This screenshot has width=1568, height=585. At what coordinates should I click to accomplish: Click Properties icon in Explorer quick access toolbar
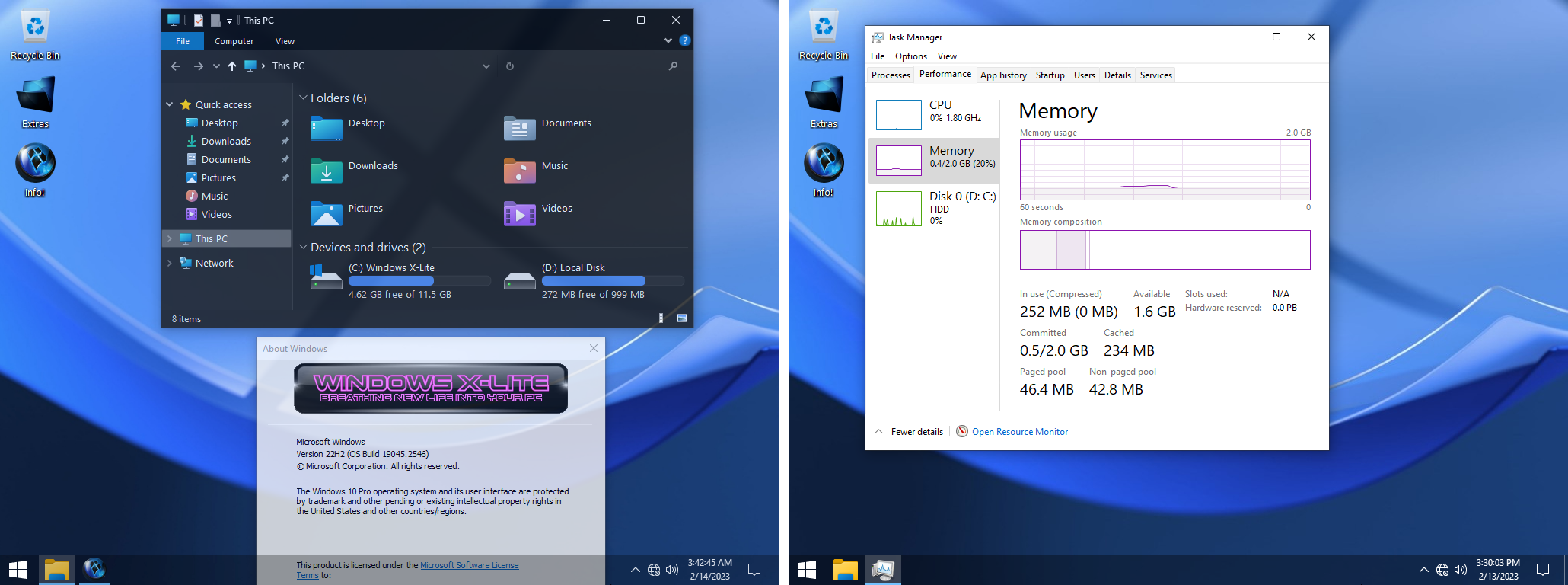199,21
